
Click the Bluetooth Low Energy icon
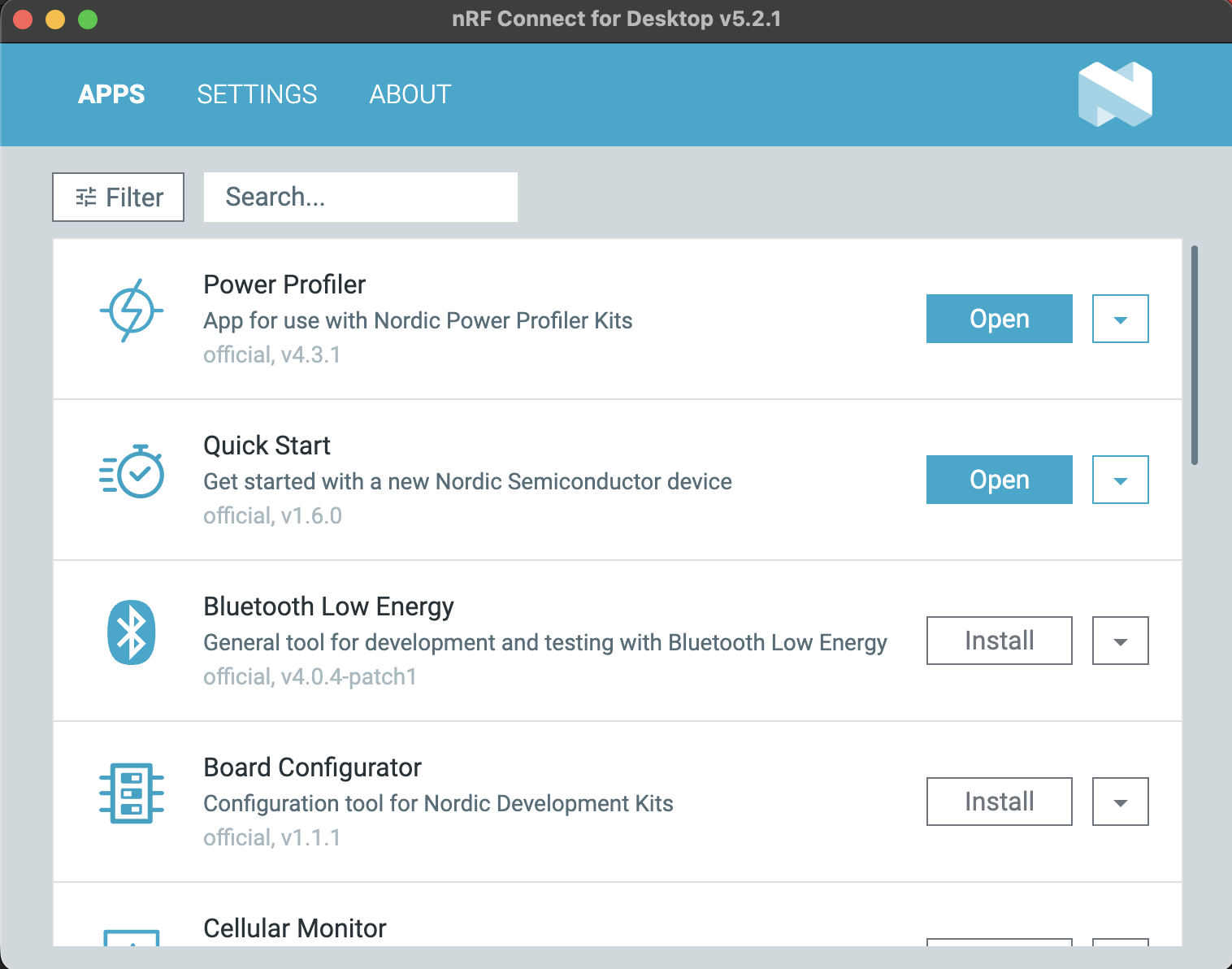click(x=132, y=632)
